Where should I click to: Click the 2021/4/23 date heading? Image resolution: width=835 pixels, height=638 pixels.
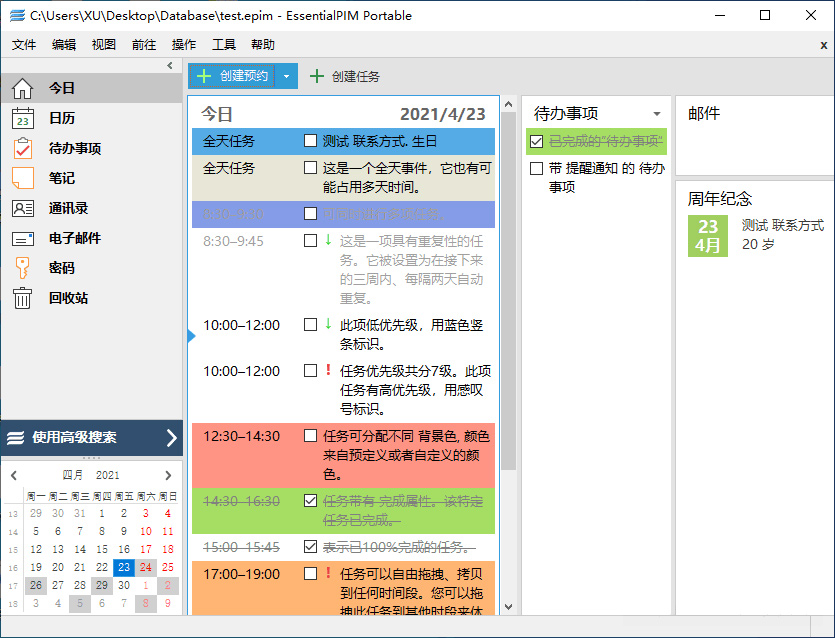(x=443, y=114)
